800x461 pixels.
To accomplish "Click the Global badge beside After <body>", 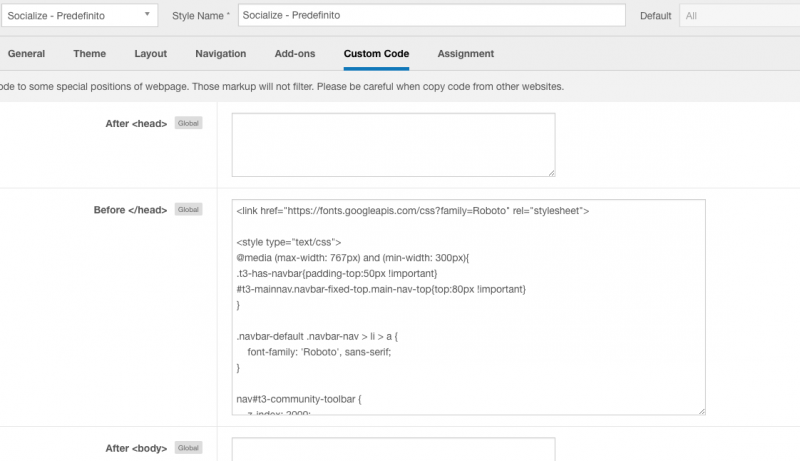I will tap(188, 448).
